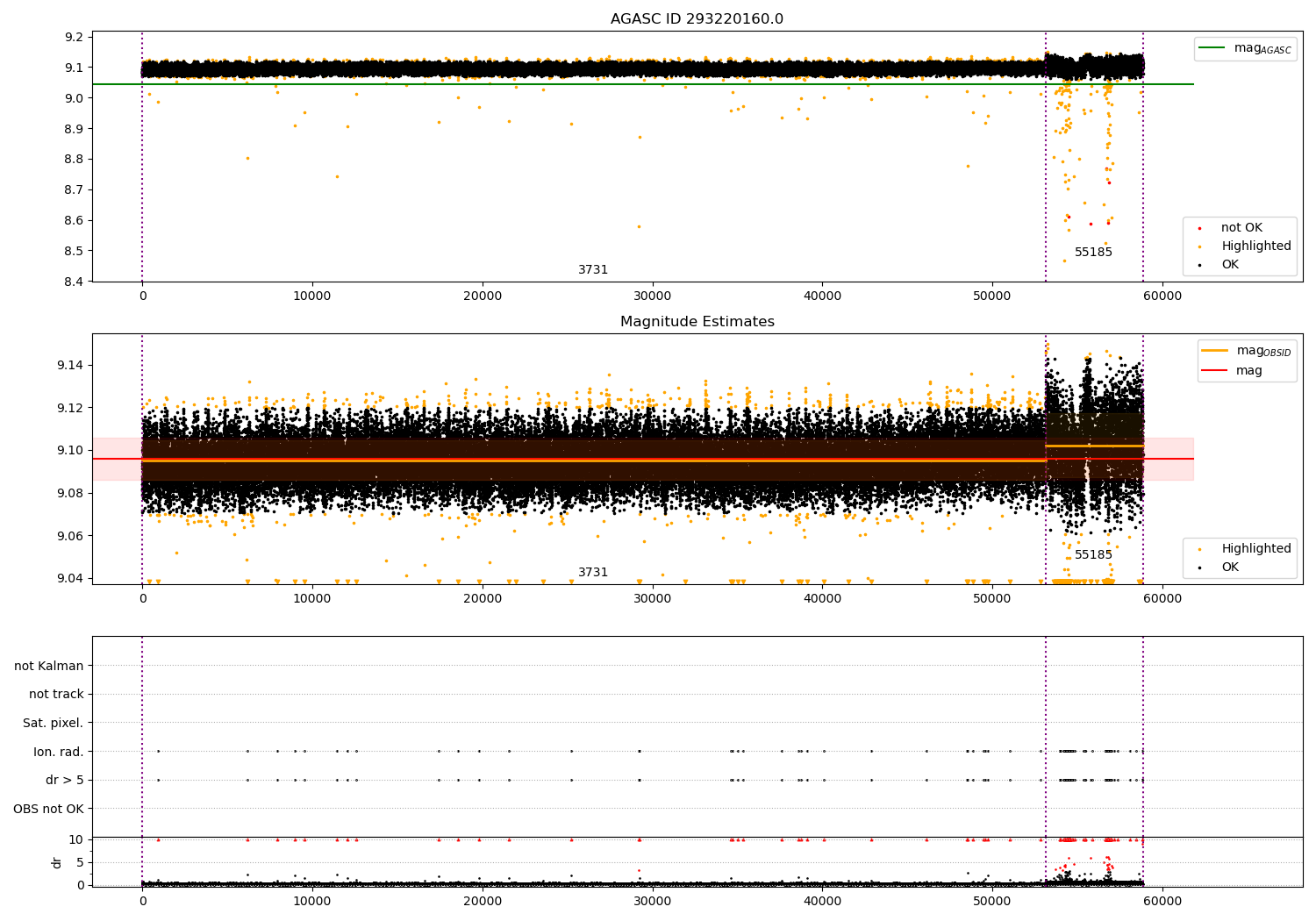1316x921 pixels.
Task: Click '30000' x-tick under the top plot
Action: coord(653,297)
